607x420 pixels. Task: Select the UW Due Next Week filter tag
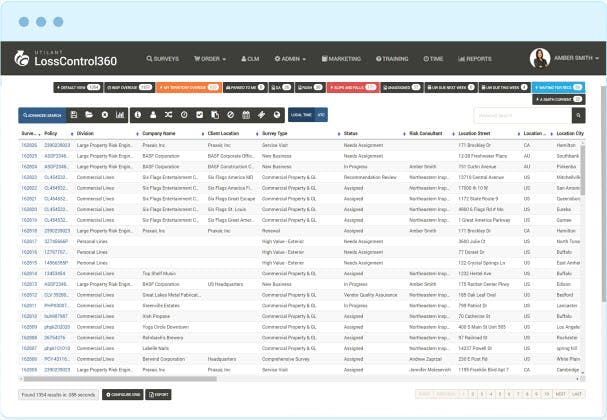[x=451, y=87]
